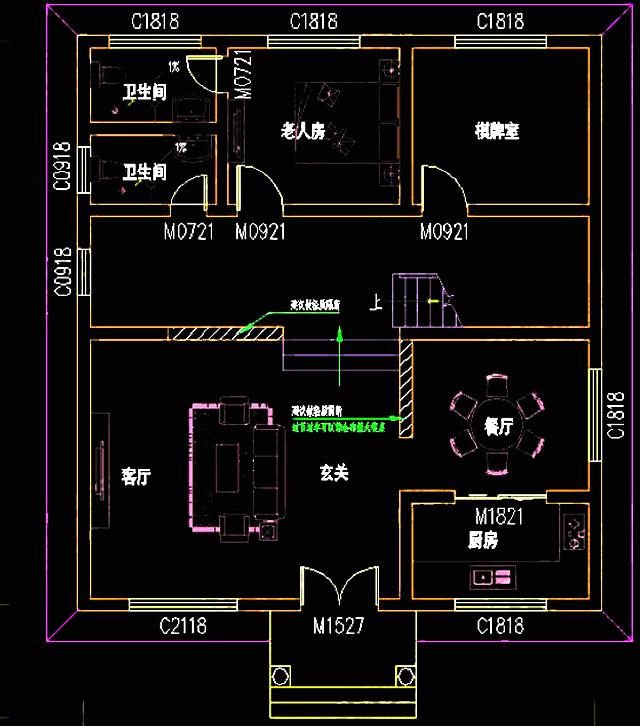Click the 棋牌室 room label

click(x=496, y=131)
